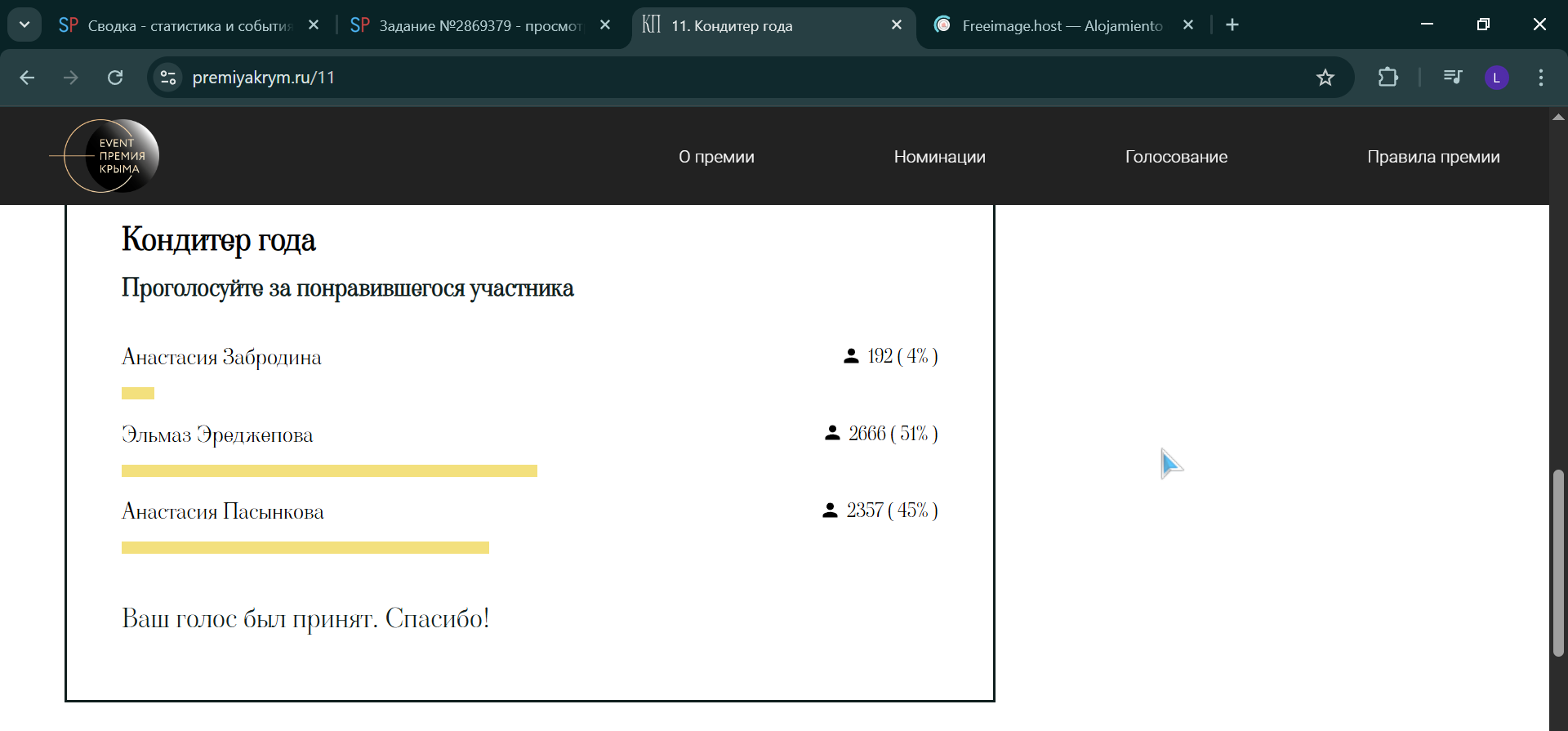
Task: Click the Эльмаз Эреджепова vote progress bar
Action: 329,470
